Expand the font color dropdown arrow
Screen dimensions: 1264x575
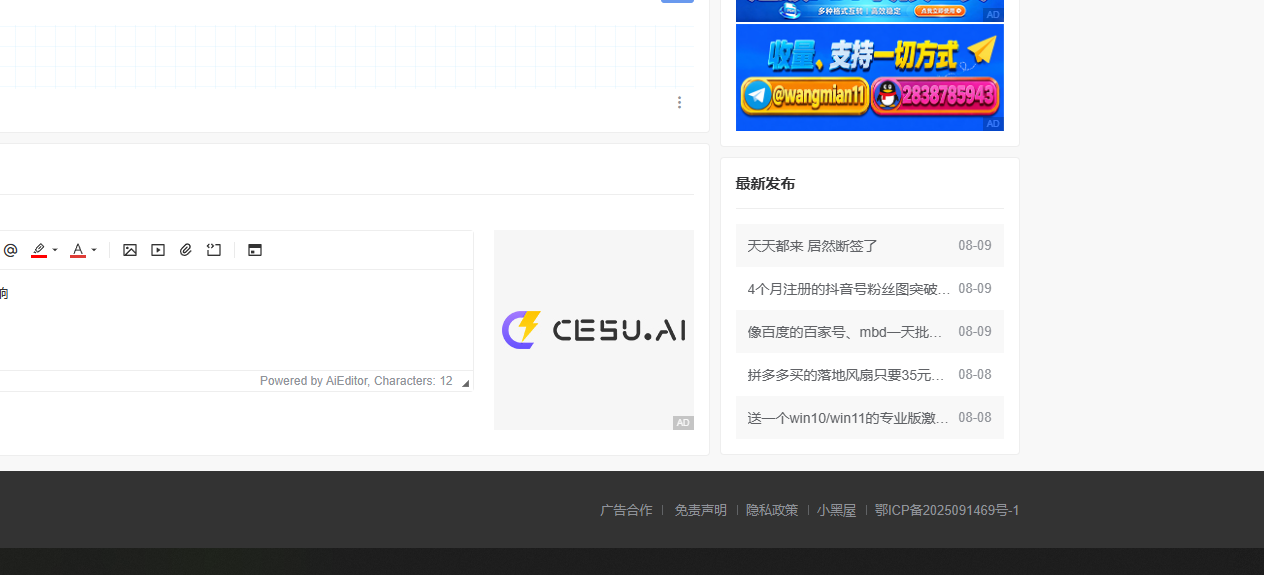click(94, 250)
